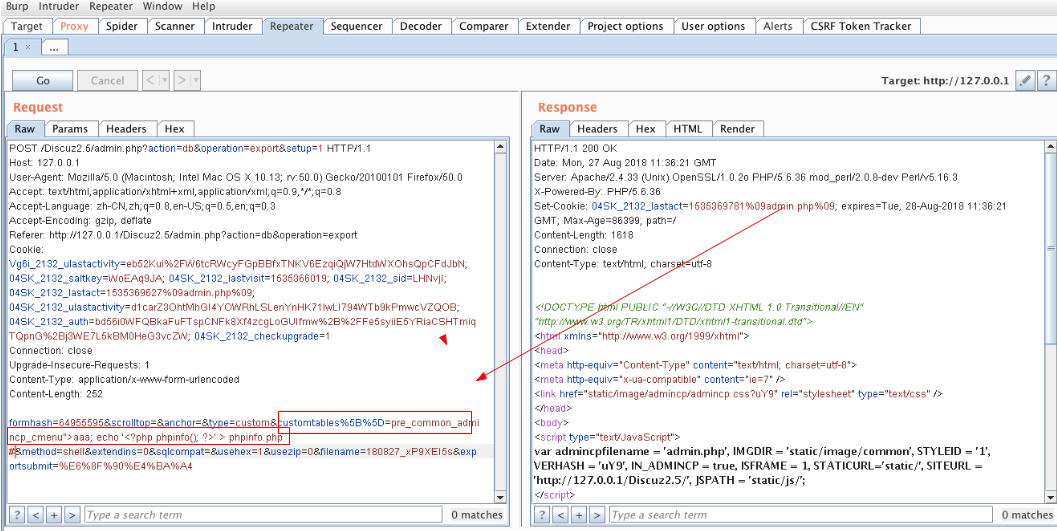Open the Help menu
This screenshot has width=1057, height=531.
[204, 7]
